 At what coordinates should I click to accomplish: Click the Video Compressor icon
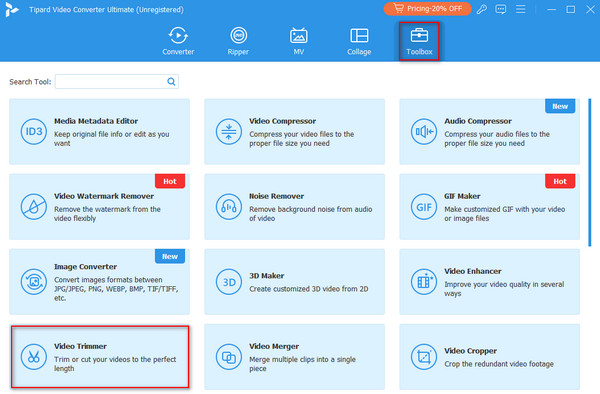coord(229,132)
